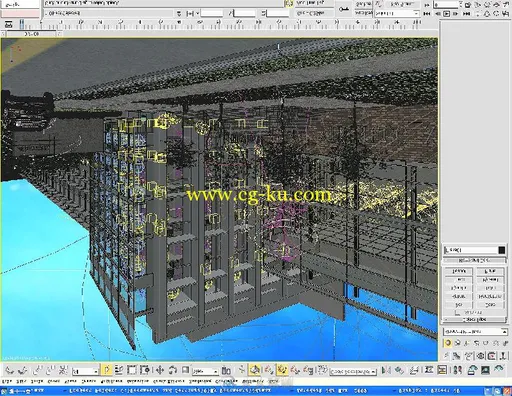Click the Undo icon in main toolbar
This screenshot has width=512, height=396.
[9, 370]
